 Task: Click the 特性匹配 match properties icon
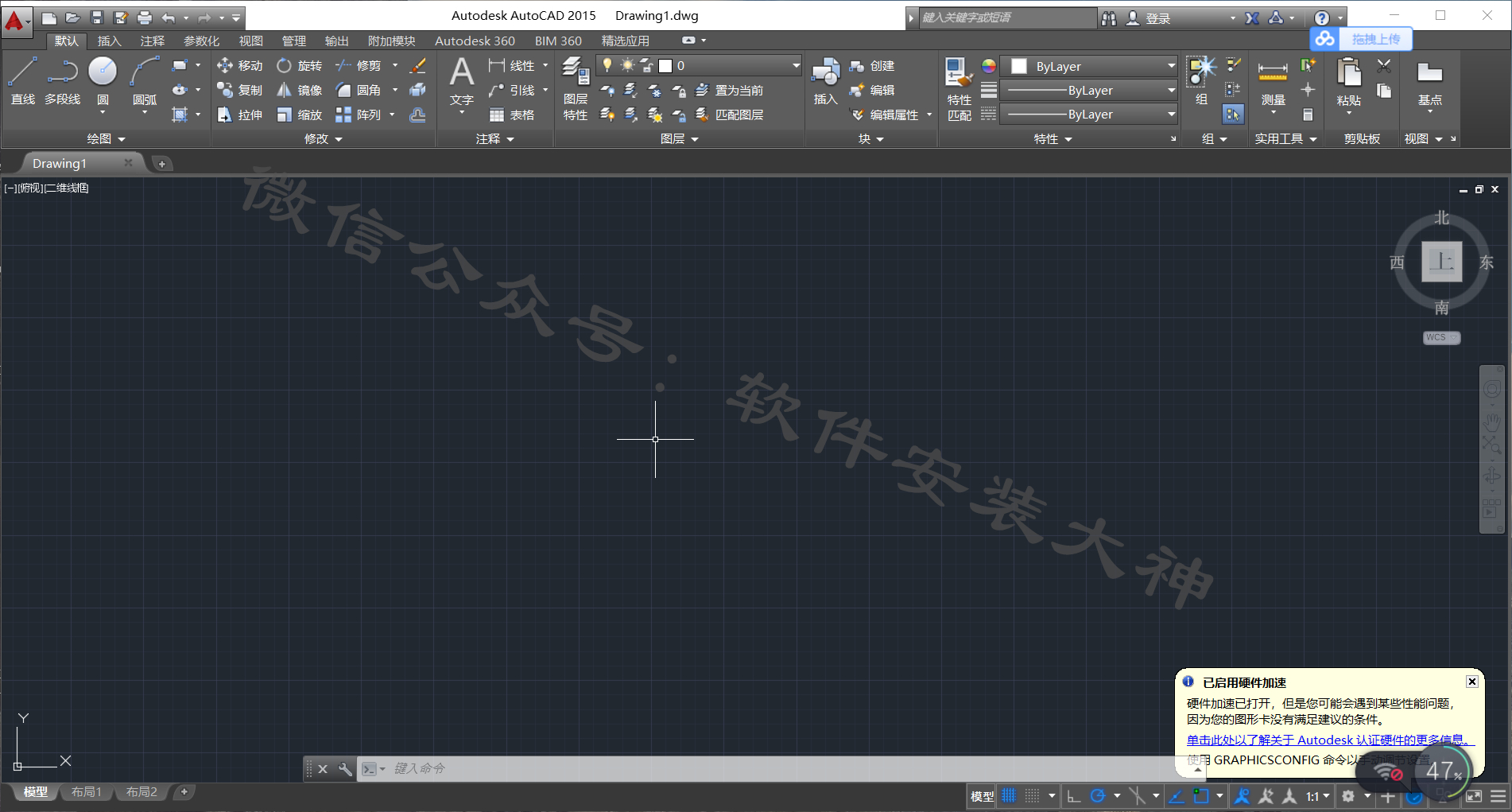pos(959,87)
